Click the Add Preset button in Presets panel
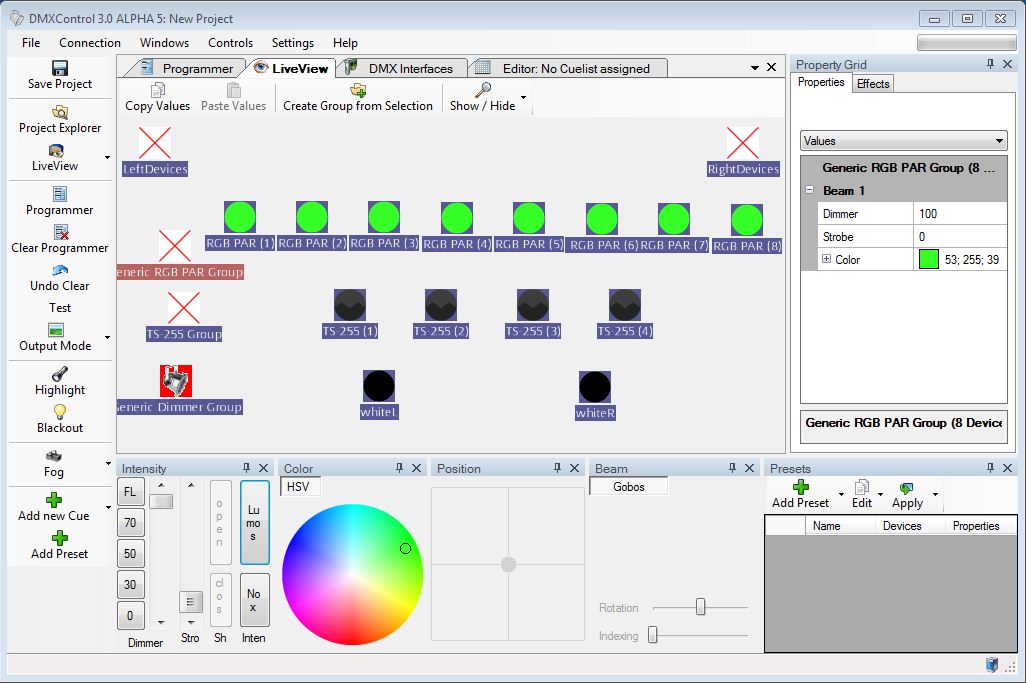The width and height of the screenshot is (1026, 683). point(800,494)
